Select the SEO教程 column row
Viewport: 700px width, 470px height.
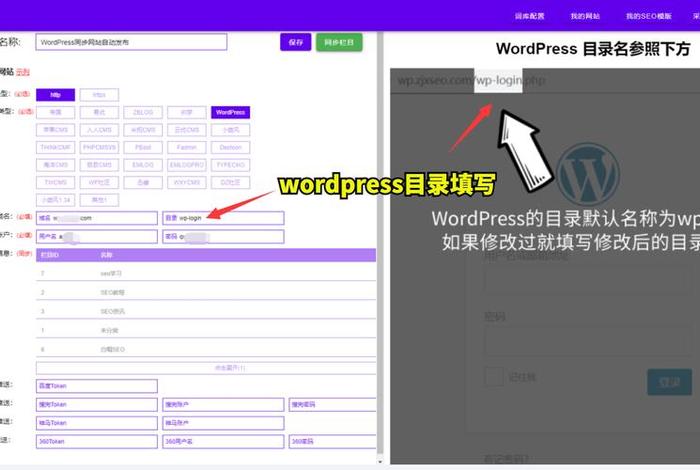click(206, 292)
